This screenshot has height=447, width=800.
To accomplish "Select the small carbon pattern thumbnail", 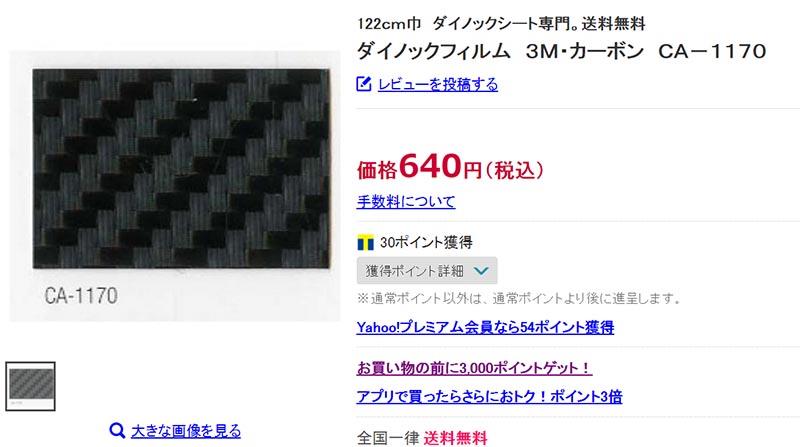I will point(31,386).
